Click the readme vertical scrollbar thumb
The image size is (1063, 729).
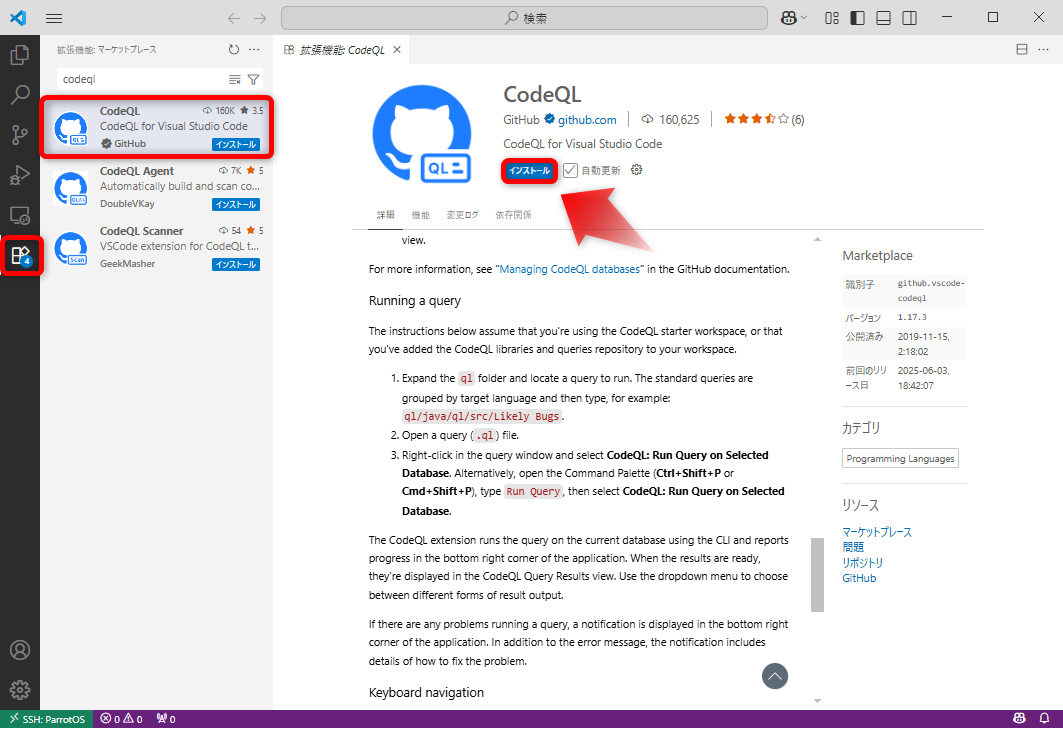pyautogui.click(x=818, y=575)
